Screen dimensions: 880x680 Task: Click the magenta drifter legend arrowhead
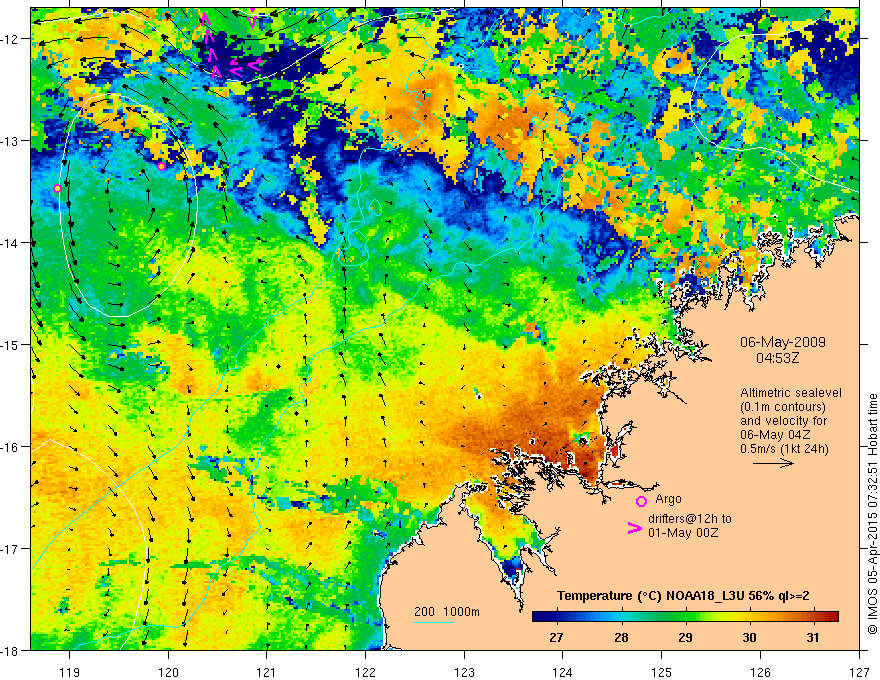click(x=635, y=528)
